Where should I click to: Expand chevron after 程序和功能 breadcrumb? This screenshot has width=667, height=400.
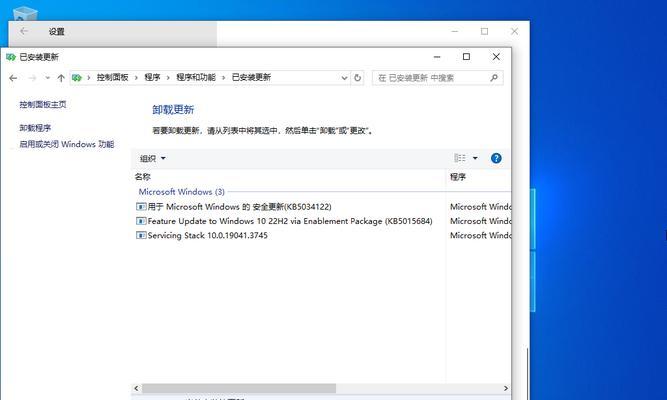click(223, 78)
